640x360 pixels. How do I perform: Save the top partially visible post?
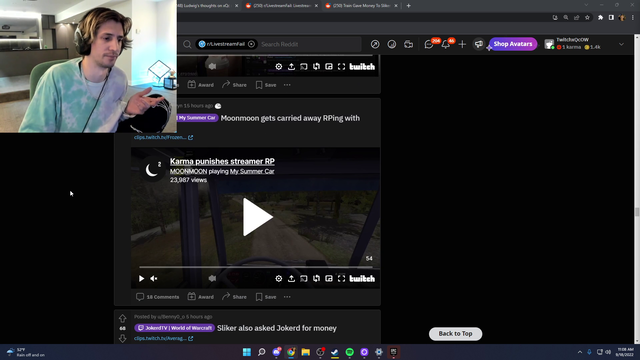(x=266, y=85)
